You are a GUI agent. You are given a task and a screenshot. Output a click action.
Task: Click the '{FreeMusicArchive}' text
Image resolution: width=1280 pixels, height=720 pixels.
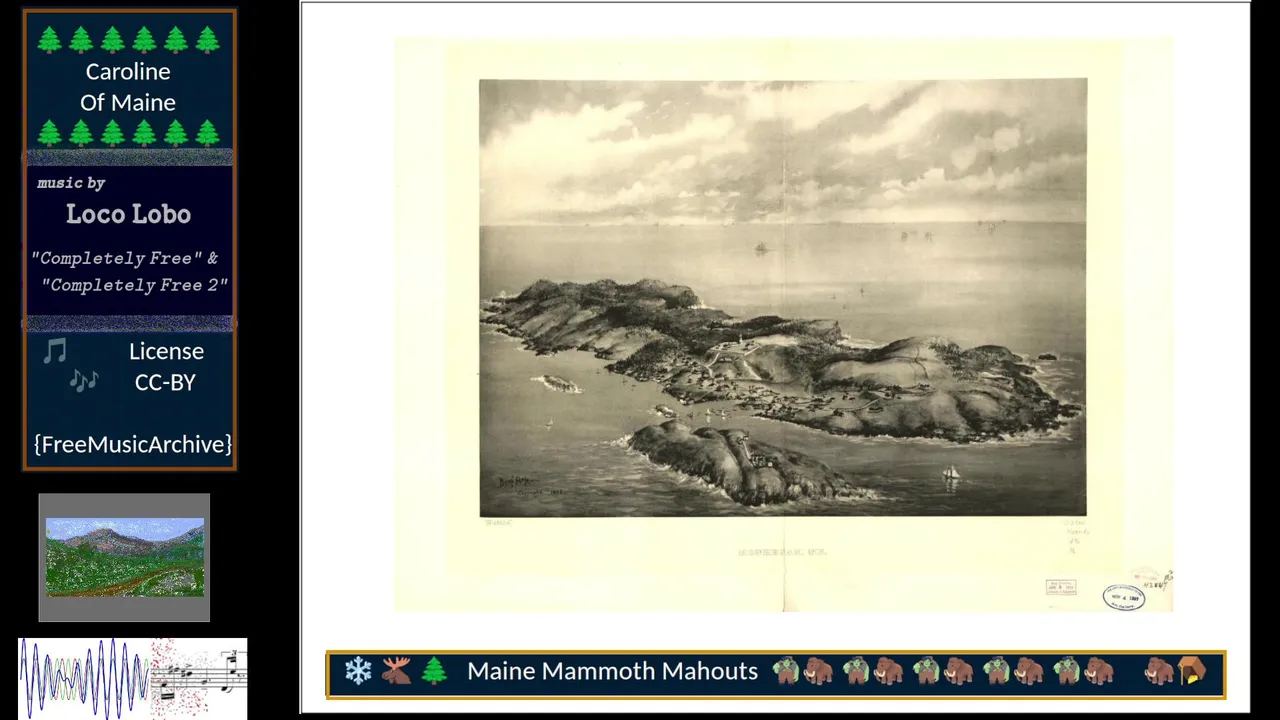pos(133,444)
